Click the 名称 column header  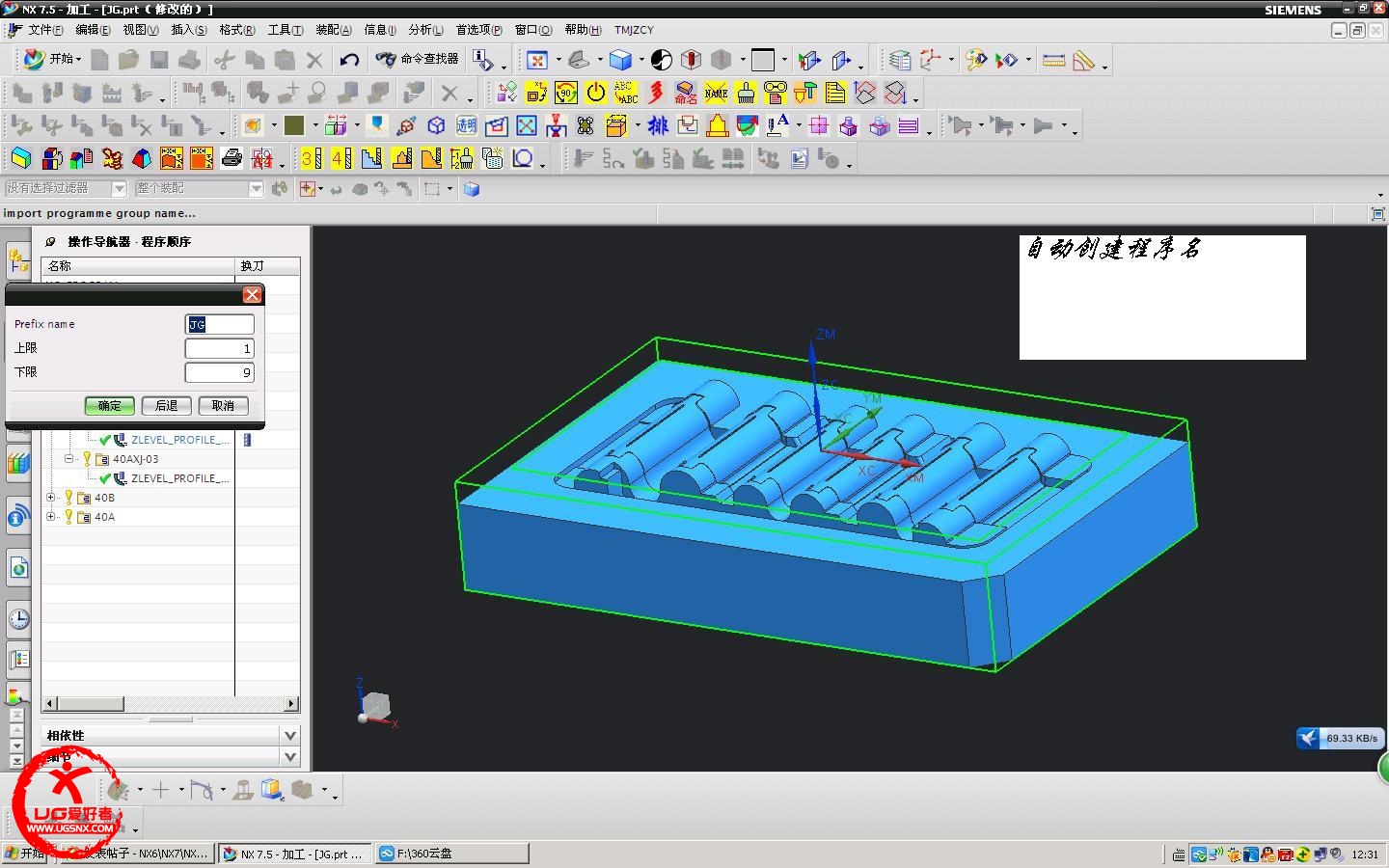139,265
